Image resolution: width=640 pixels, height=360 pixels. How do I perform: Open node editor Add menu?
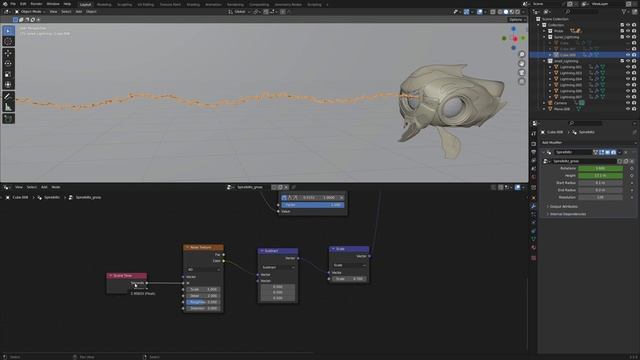pos(44,187)
